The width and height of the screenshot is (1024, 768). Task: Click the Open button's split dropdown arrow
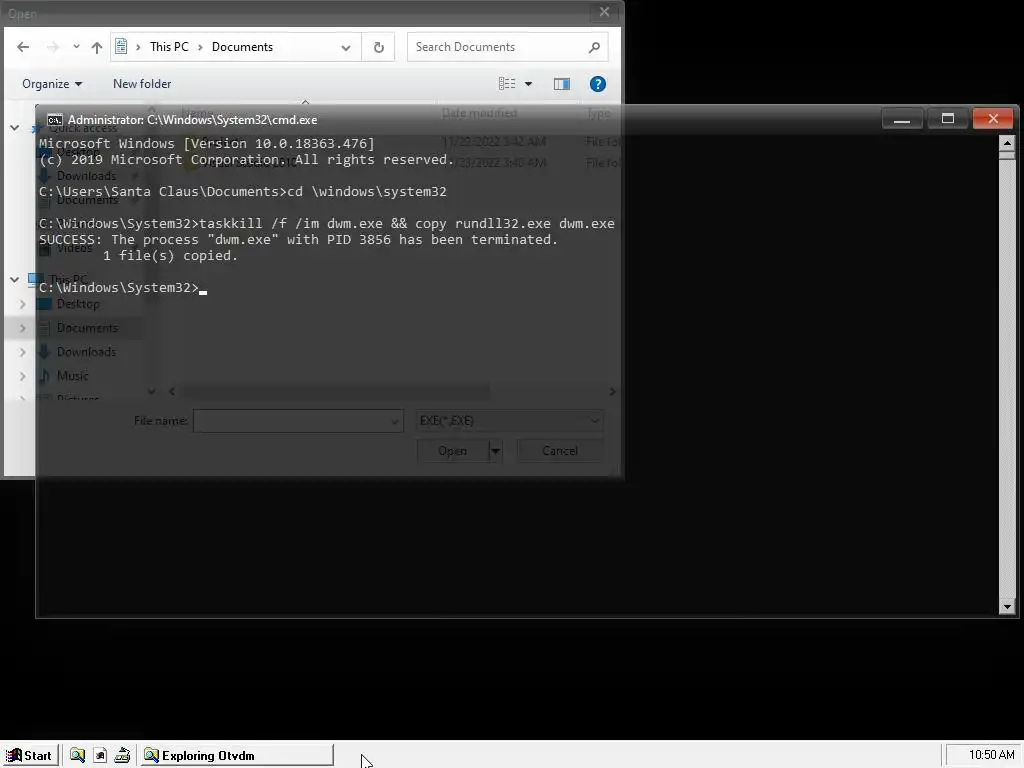(x=496, y=451)
